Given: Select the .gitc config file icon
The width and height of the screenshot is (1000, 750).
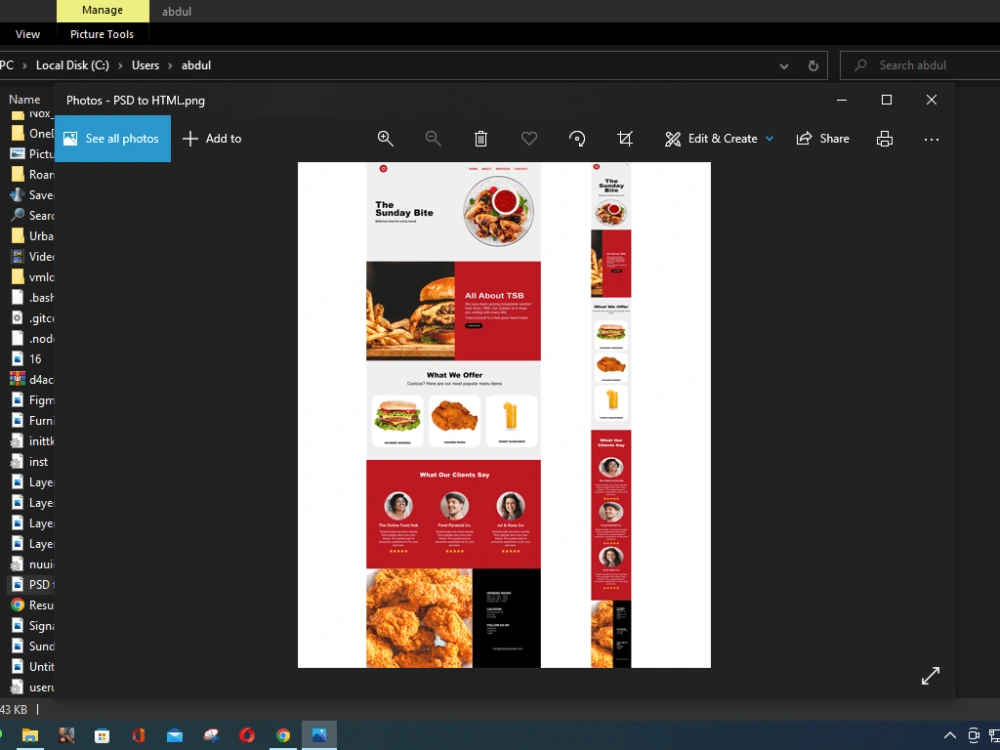Looking at the screenshot, I should [x=18, y=318].
